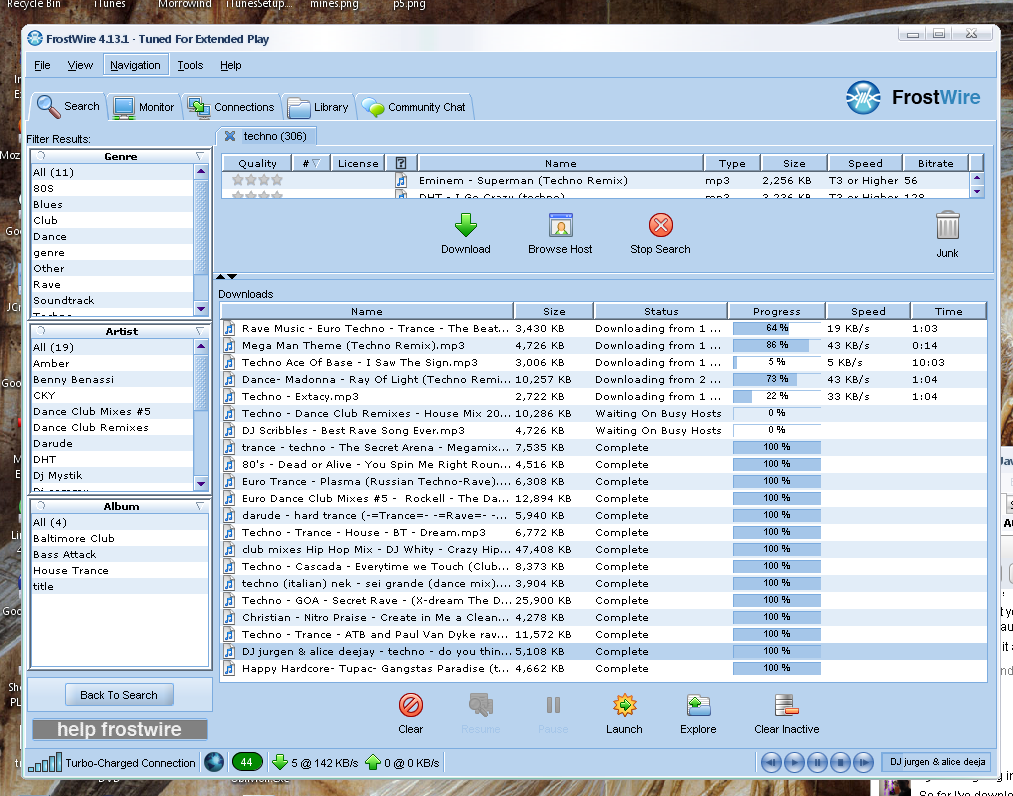Select the Dance genre filter
This screenshot has width=1013, height=796.
tap(112, 237)
